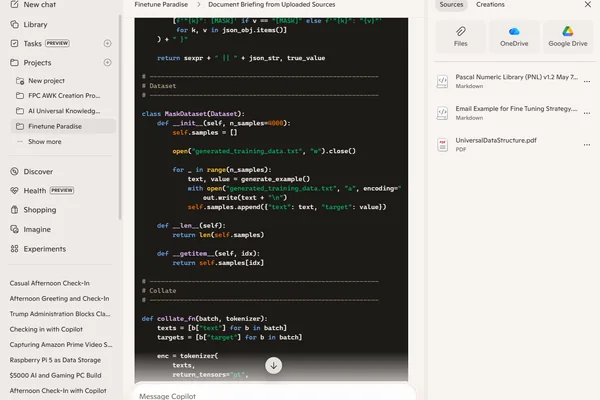Open Library from sidebar

pos(35,24)
